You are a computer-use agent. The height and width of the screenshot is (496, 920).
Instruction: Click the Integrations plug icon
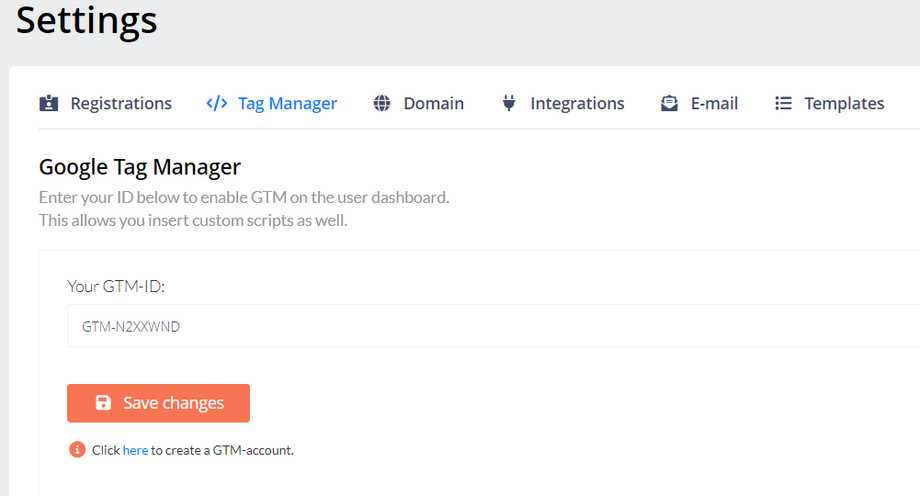[x=509, y=103]
